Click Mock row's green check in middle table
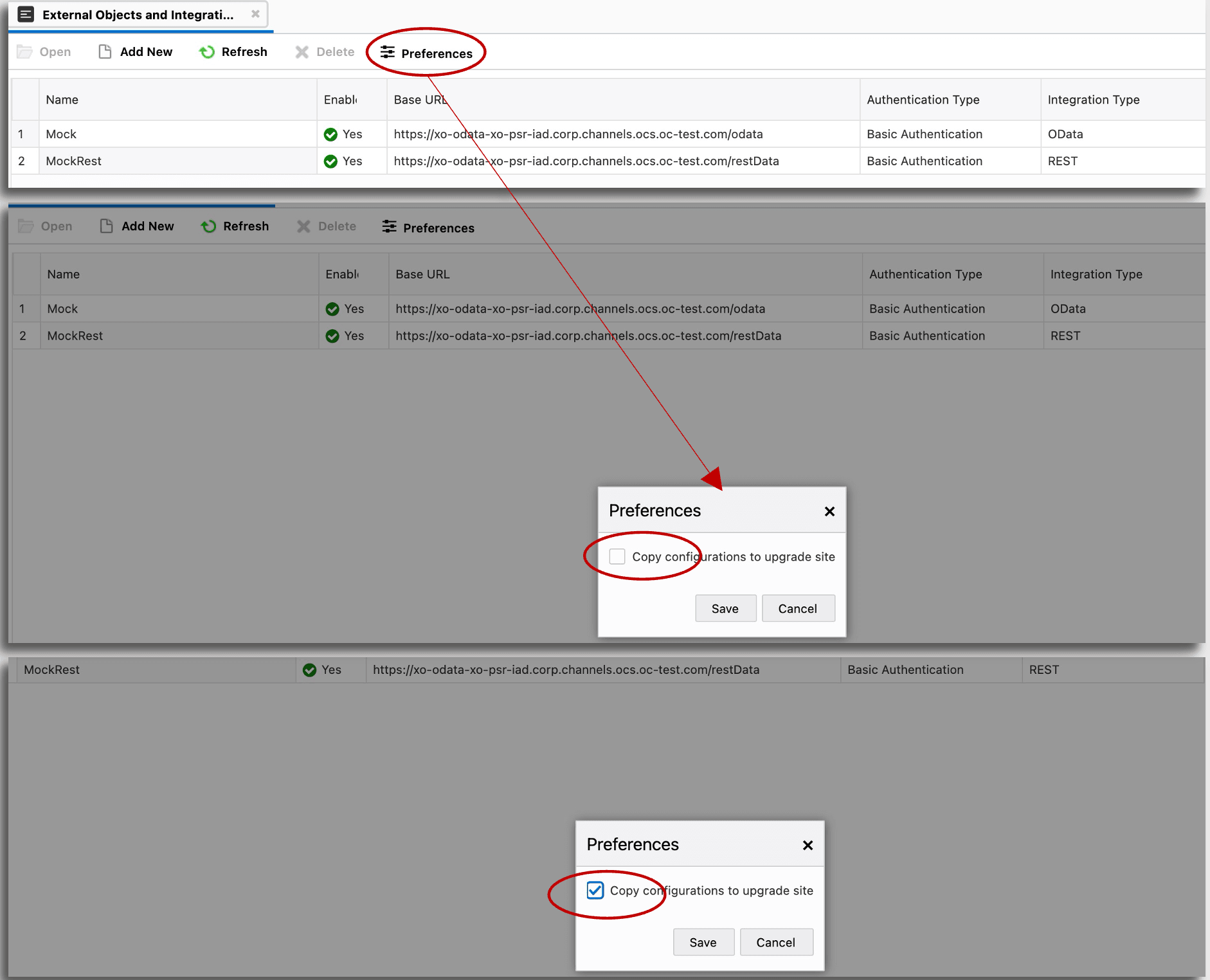Screen dimensions: 1210x980 332,309
